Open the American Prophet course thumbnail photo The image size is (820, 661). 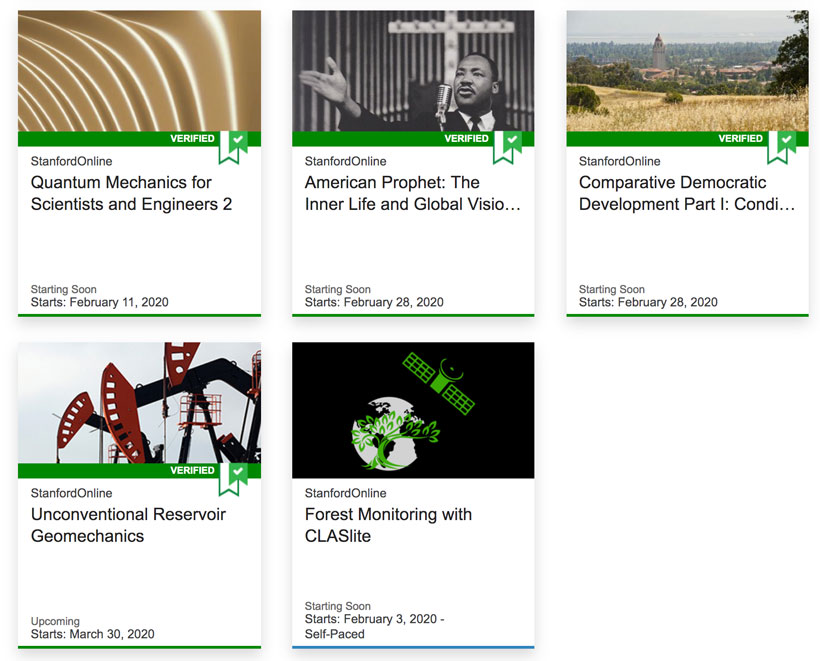[x=413, y=71]
